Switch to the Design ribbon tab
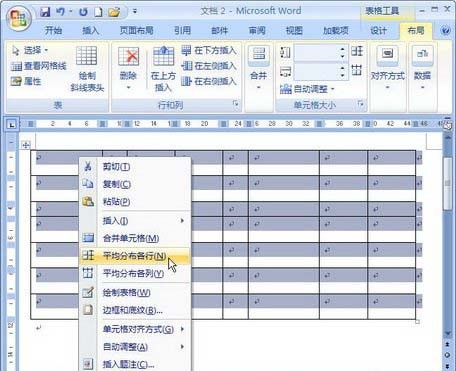456x371 pixels. (379, 31)
